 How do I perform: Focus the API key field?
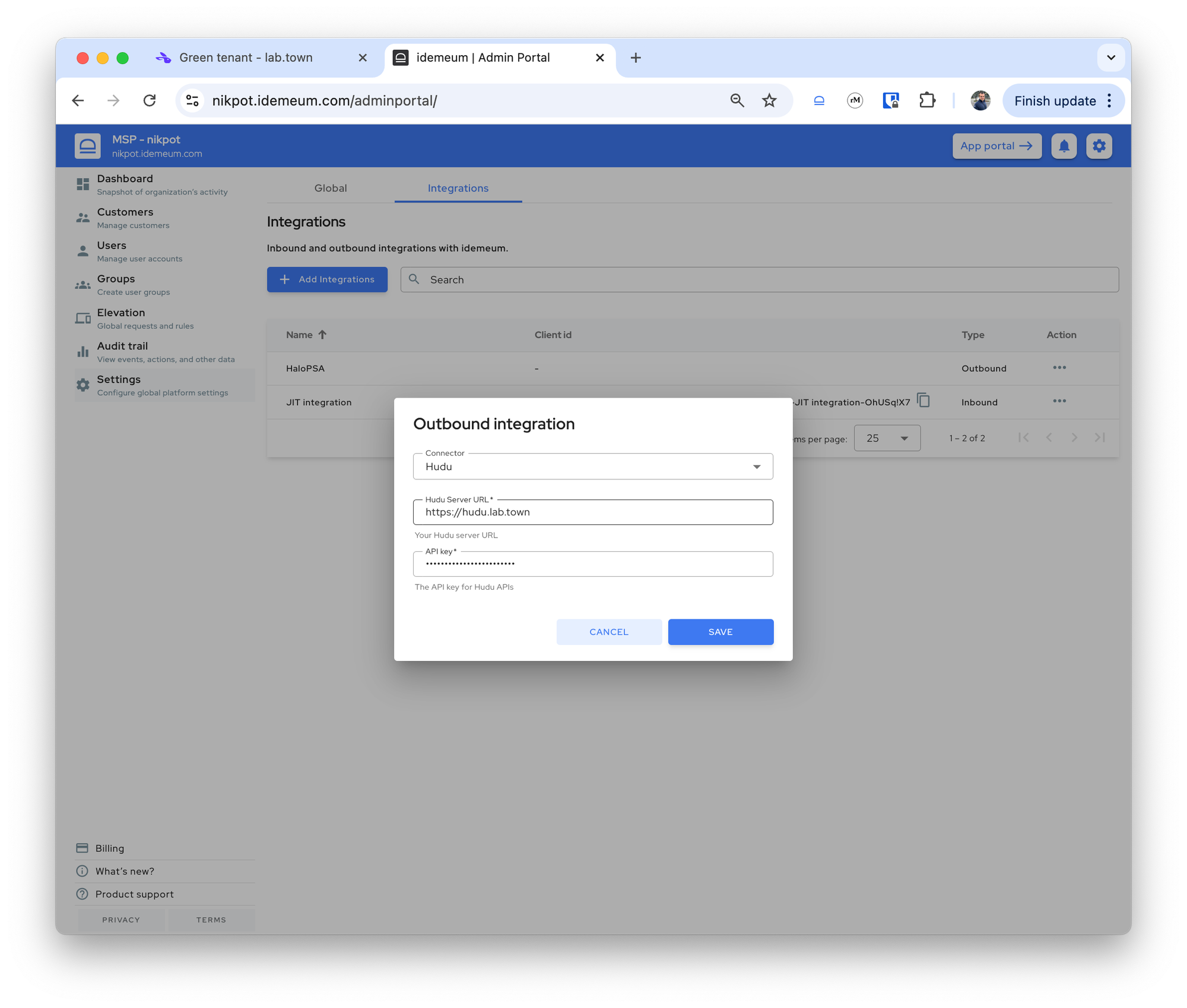(593, 564)
